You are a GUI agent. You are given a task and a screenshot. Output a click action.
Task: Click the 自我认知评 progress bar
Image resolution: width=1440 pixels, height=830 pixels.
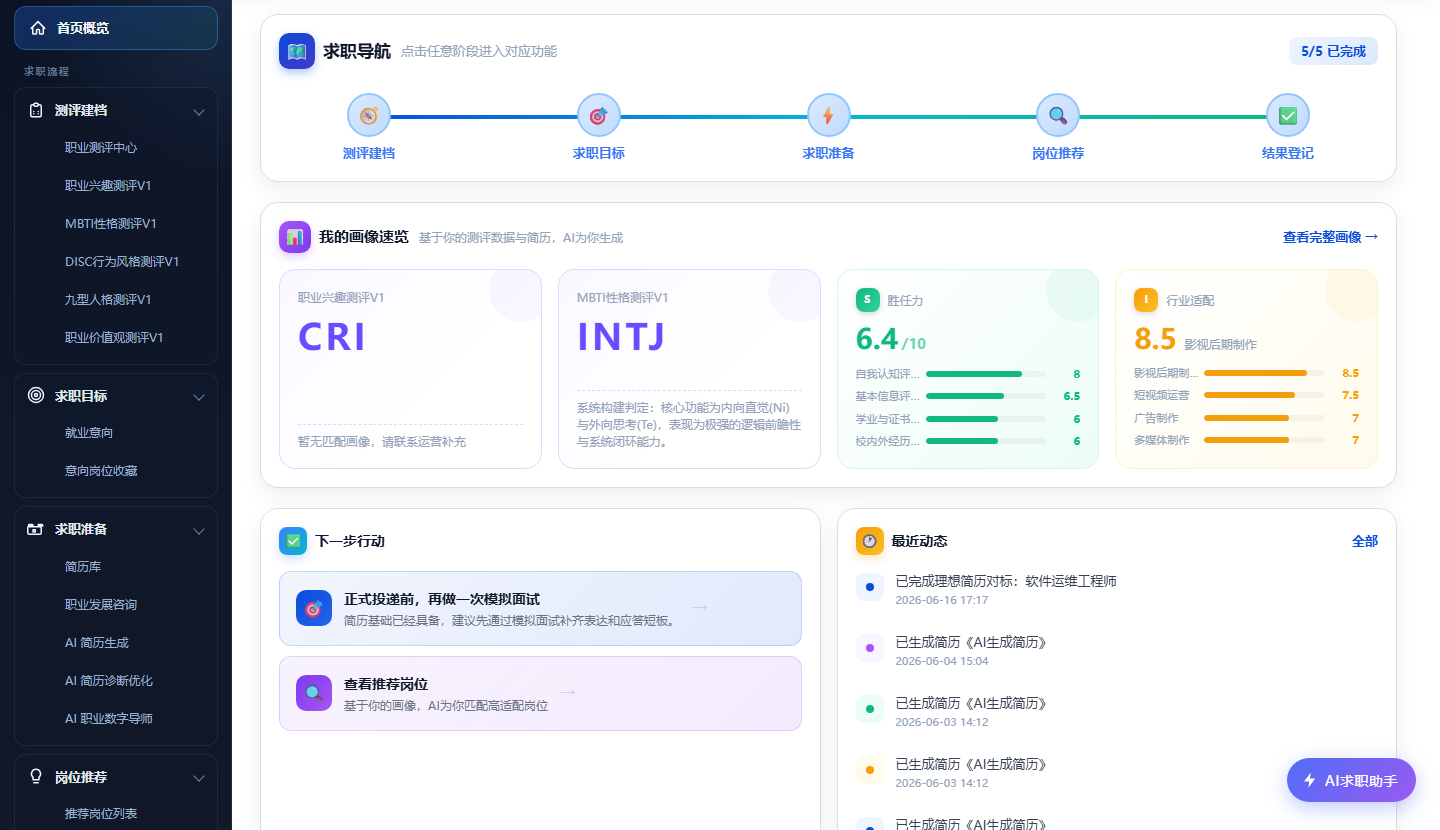985,374
